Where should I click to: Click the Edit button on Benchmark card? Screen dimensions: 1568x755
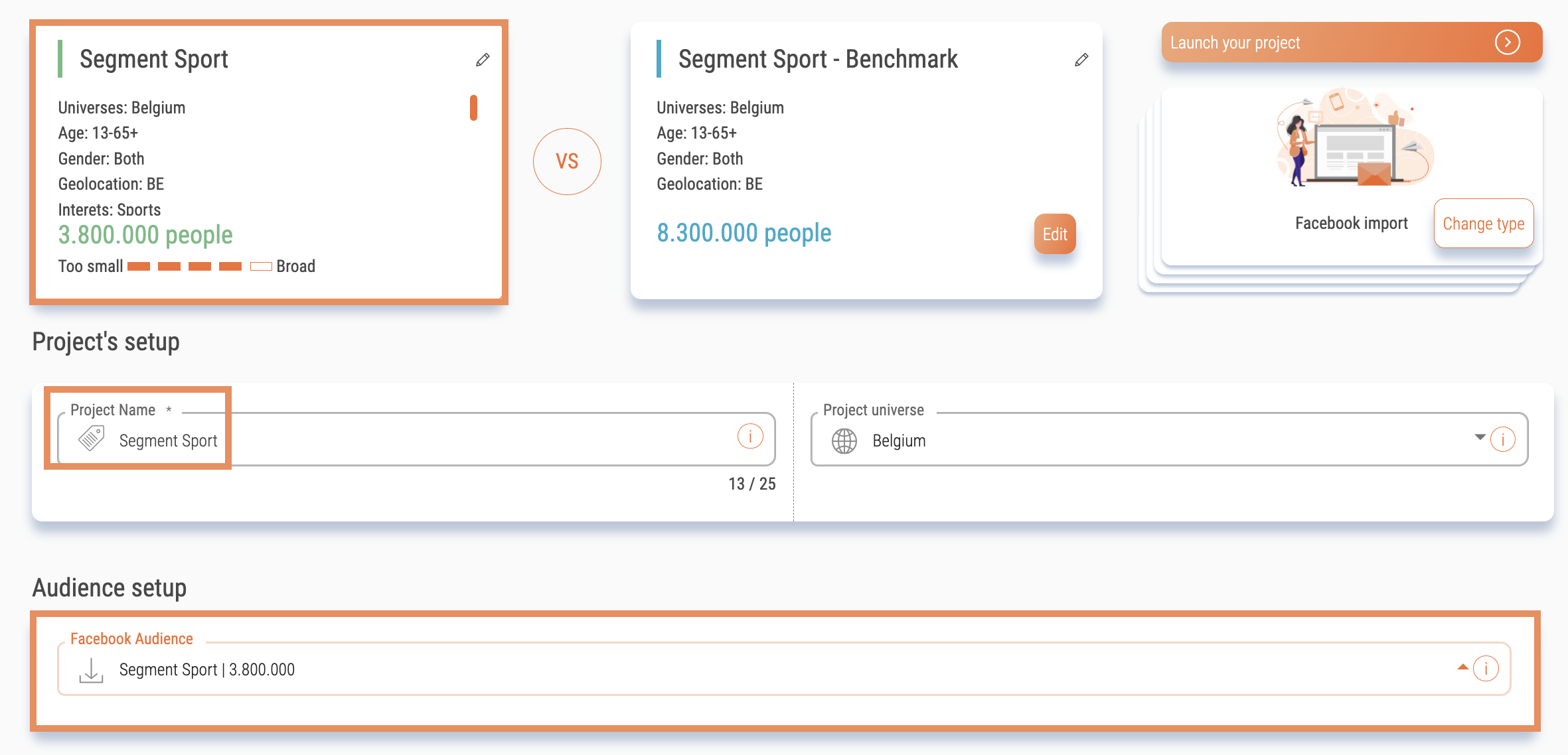tap(1055, 234)
